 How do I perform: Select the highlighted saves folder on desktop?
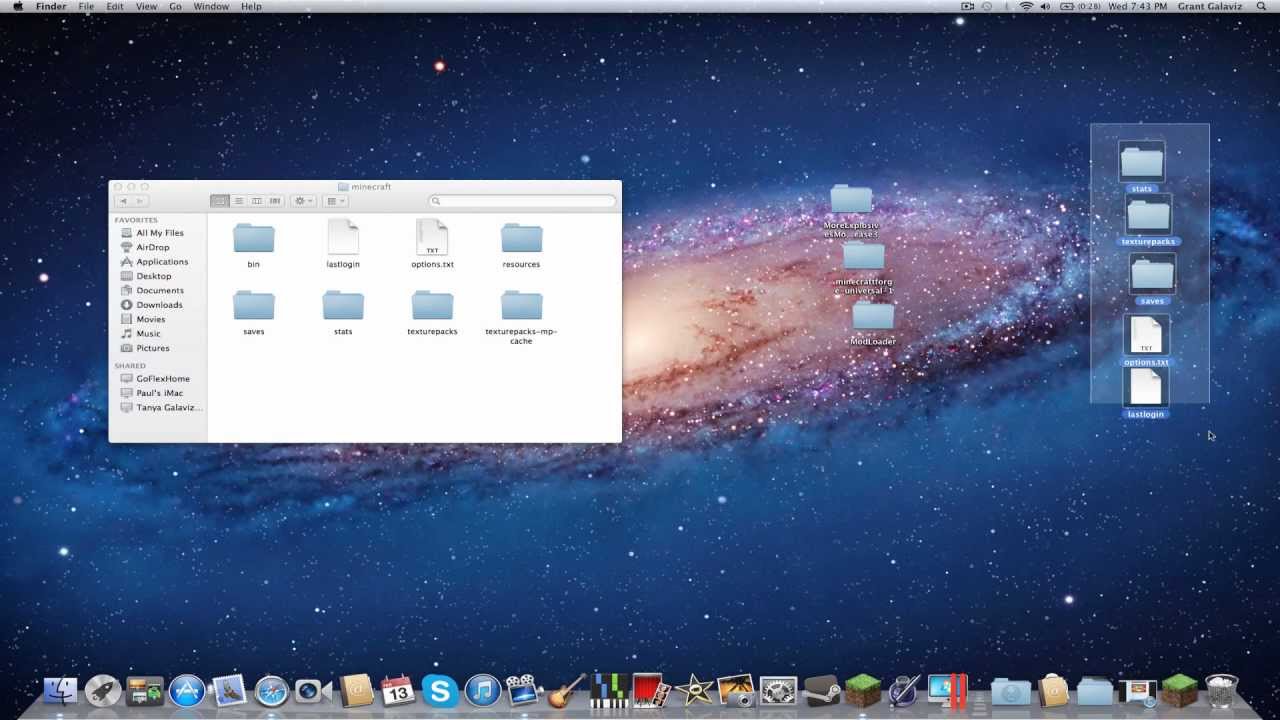1152,279
